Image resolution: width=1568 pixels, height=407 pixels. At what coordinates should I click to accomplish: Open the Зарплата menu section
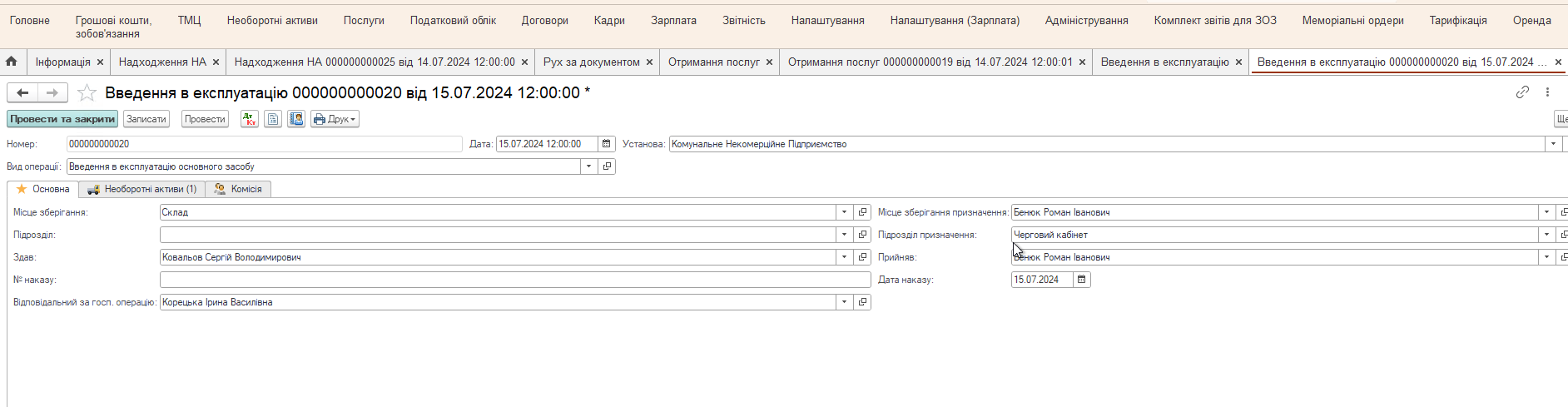pos(673,20)
